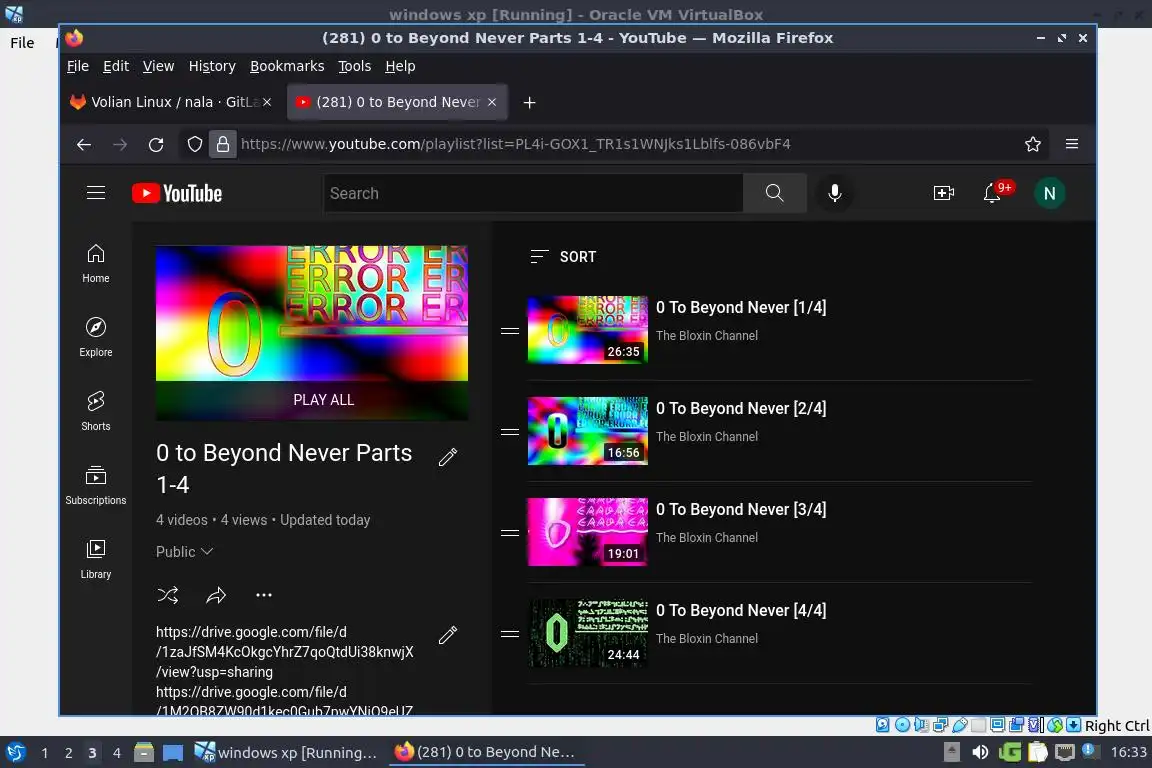Click the taskbar clock showing 16:33
1152x768 pixels.
click(x=1128, y=752)
